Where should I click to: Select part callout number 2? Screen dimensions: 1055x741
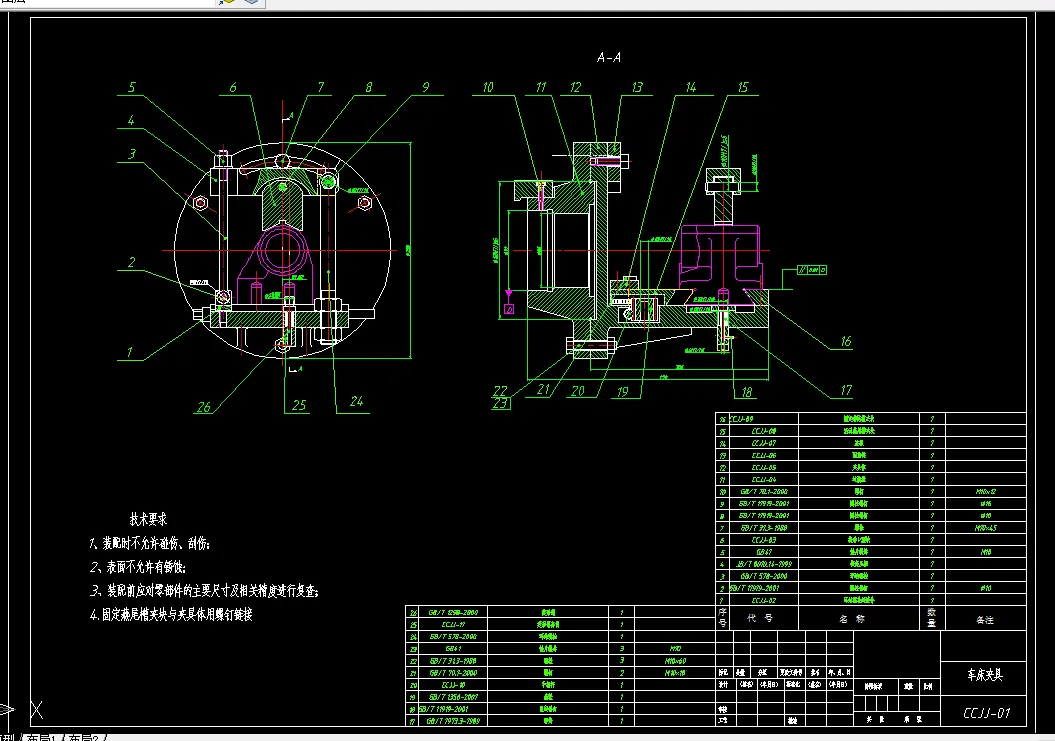point(132,262)
